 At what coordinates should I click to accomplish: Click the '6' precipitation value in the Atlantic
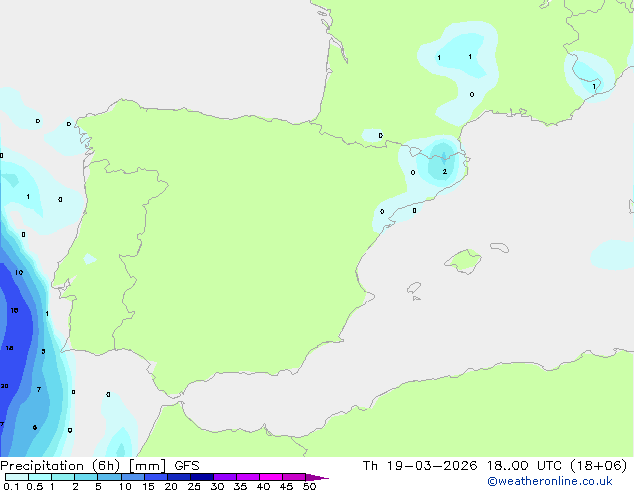pyautogui.click(x=35, y=427)
